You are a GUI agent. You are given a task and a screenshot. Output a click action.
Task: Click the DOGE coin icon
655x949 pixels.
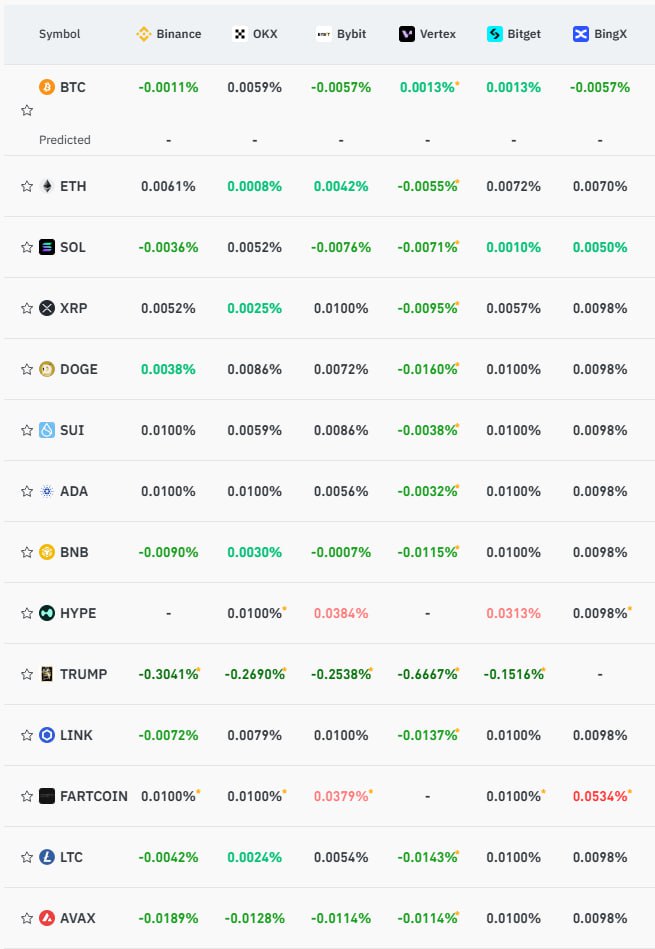point(47,369)
